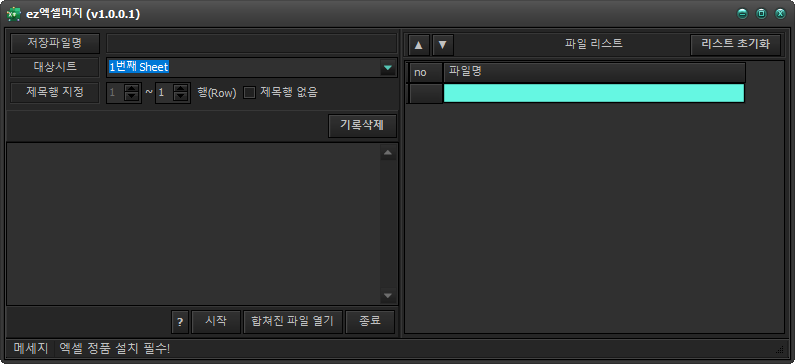The image size is (795, 364).
Task: Click the 메세지 status bar label
Action: click(x=30, y=349)
